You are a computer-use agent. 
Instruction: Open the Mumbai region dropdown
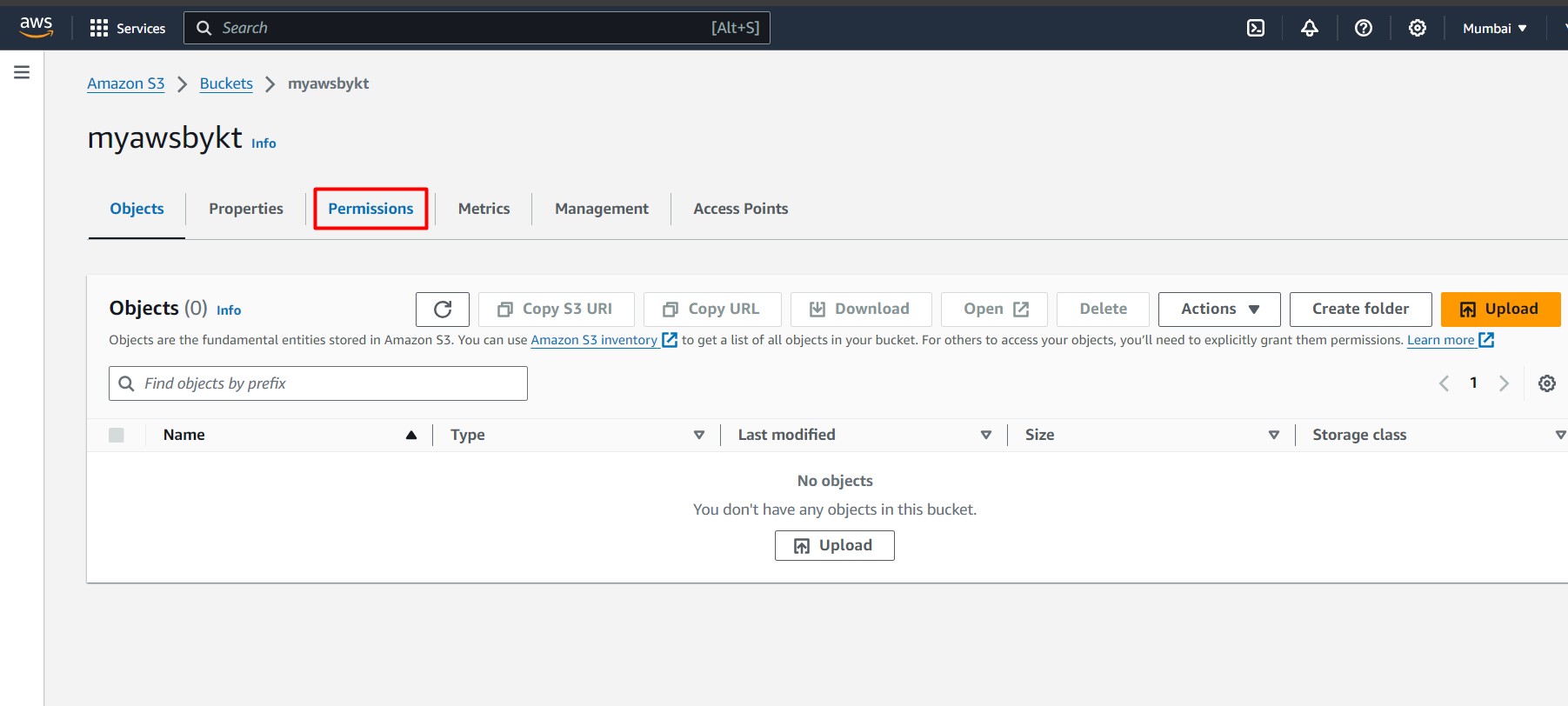1495,28
